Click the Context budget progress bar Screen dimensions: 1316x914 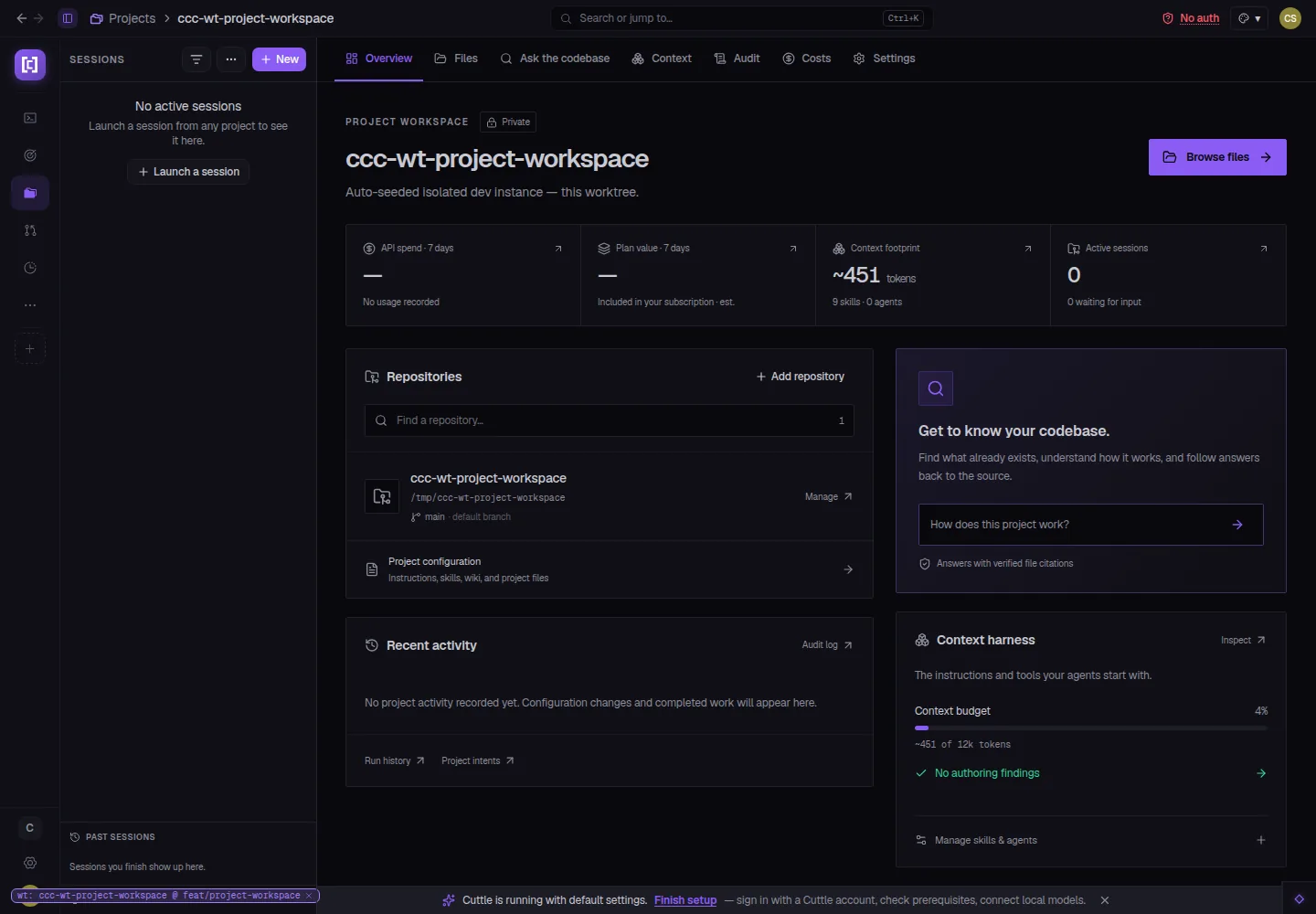(x=1091, y=728)
